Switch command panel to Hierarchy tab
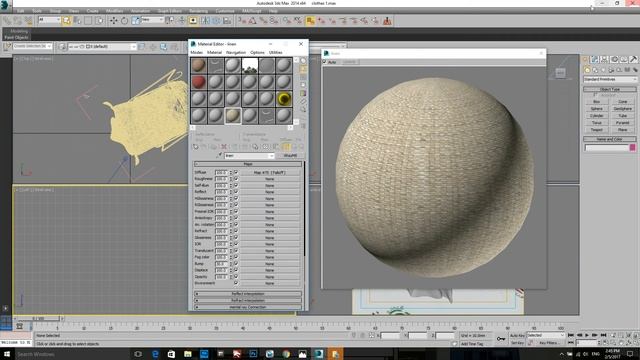The width and height of the screenshot is (640, 360). [x=604, y=60]
